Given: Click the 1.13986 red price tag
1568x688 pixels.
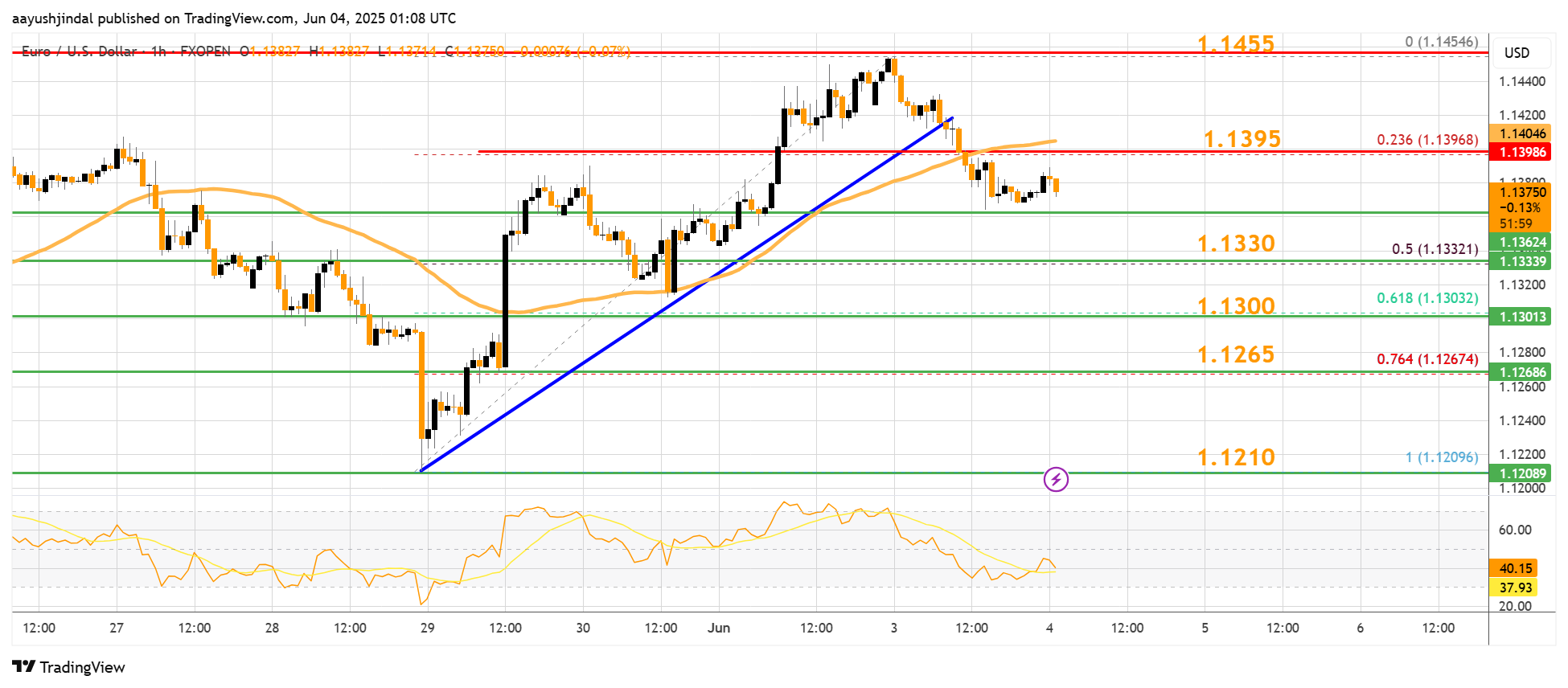Looking at the screenshot, I should pos(1521,152).
